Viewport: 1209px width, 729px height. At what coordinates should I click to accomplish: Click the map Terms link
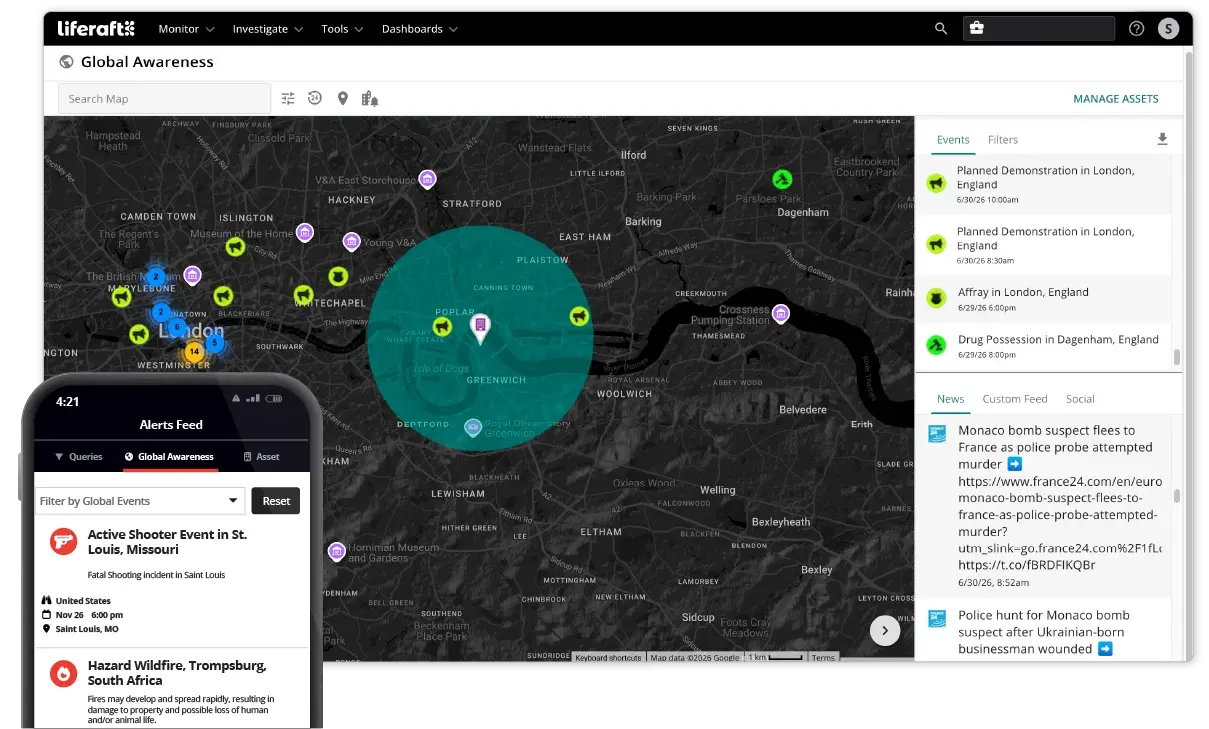pos(823,657)
